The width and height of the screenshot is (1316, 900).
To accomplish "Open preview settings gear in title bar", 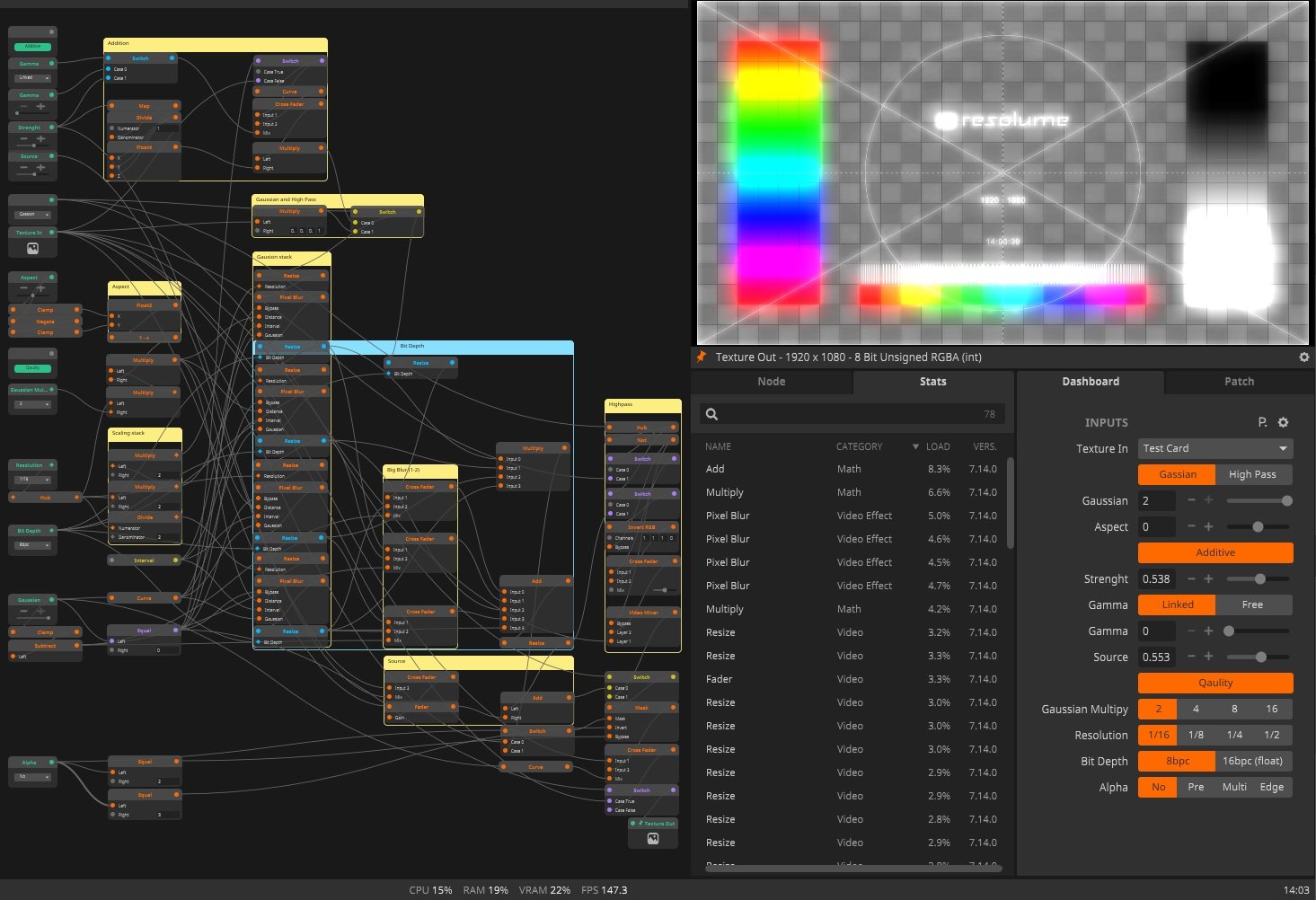I will point(1303,357).
